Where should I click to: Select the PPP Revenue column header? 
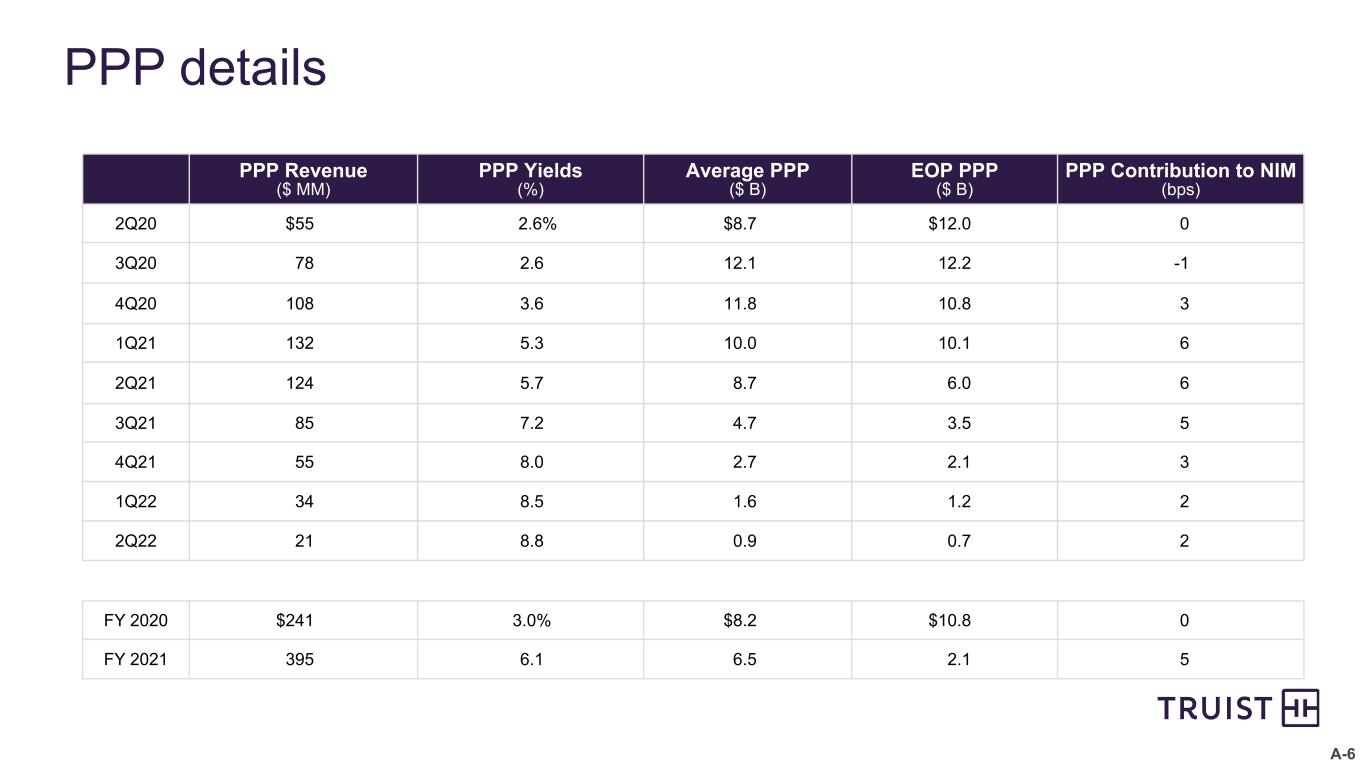[303, 179]
